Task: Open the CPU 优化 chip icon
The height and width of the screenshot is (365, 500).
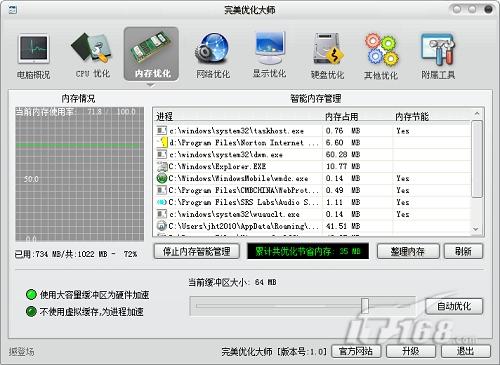Action: pyautogui.click(x=91, y=48)
